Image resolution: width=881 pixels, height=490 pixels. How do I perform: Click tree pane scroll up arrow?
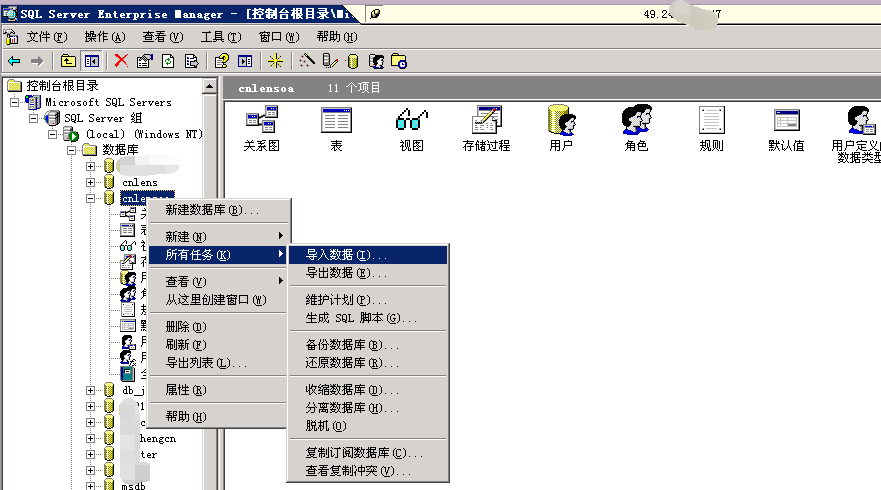(210, 86)
